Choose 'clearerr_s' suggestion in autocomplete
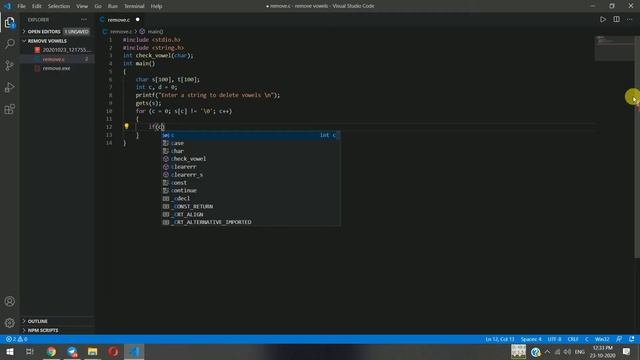 [x=251, y=175]
